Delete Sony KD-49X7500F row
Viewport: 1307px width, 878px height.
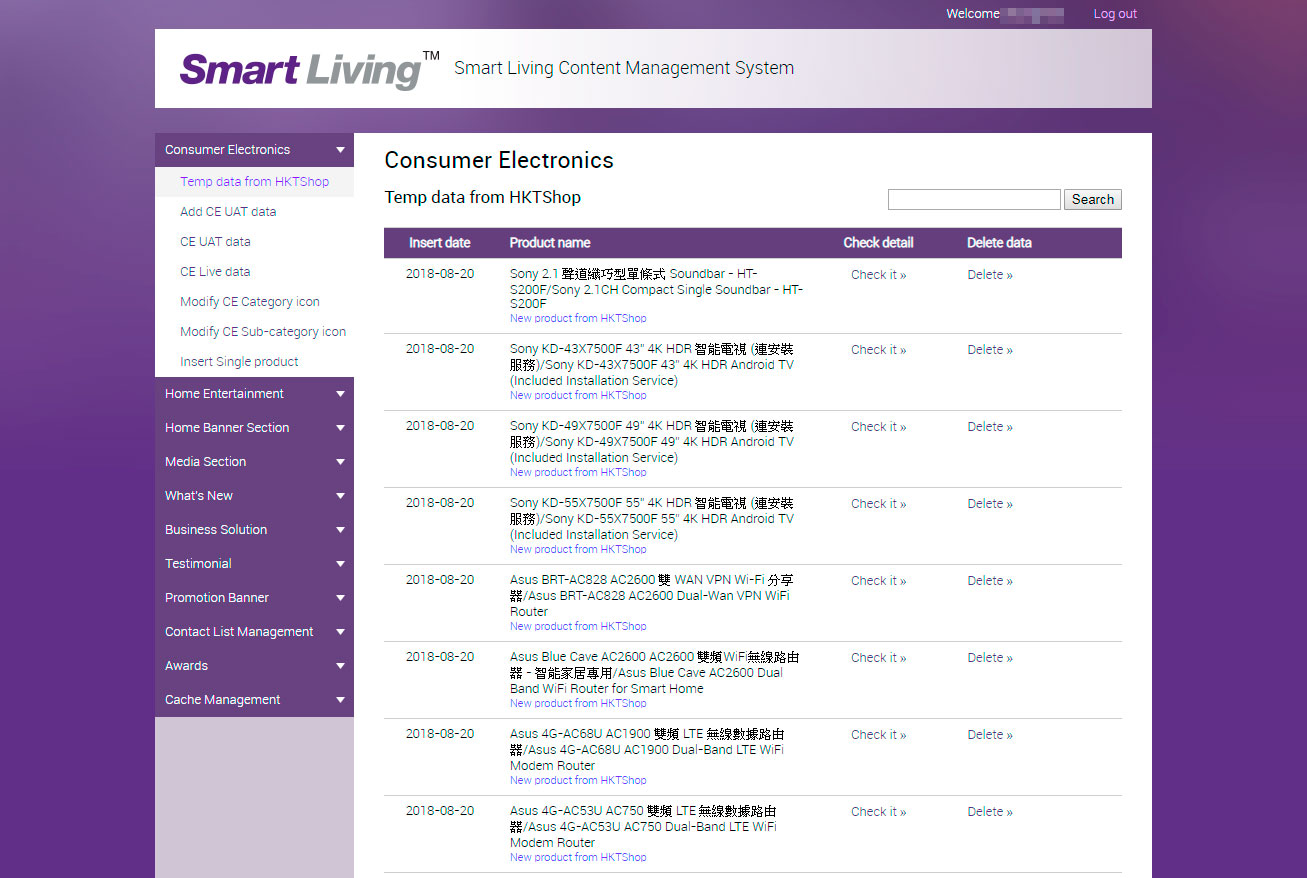coord(990,427)
